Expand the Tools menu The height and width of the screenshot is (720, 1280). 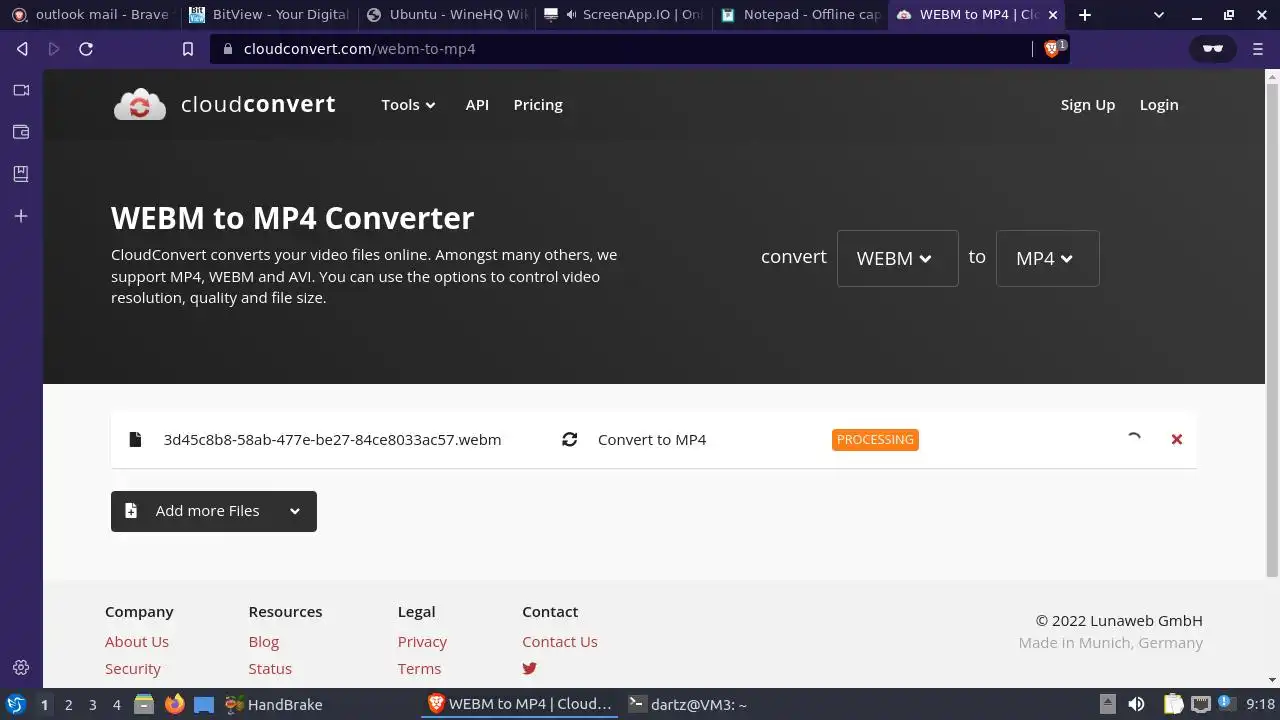(408, 104)
